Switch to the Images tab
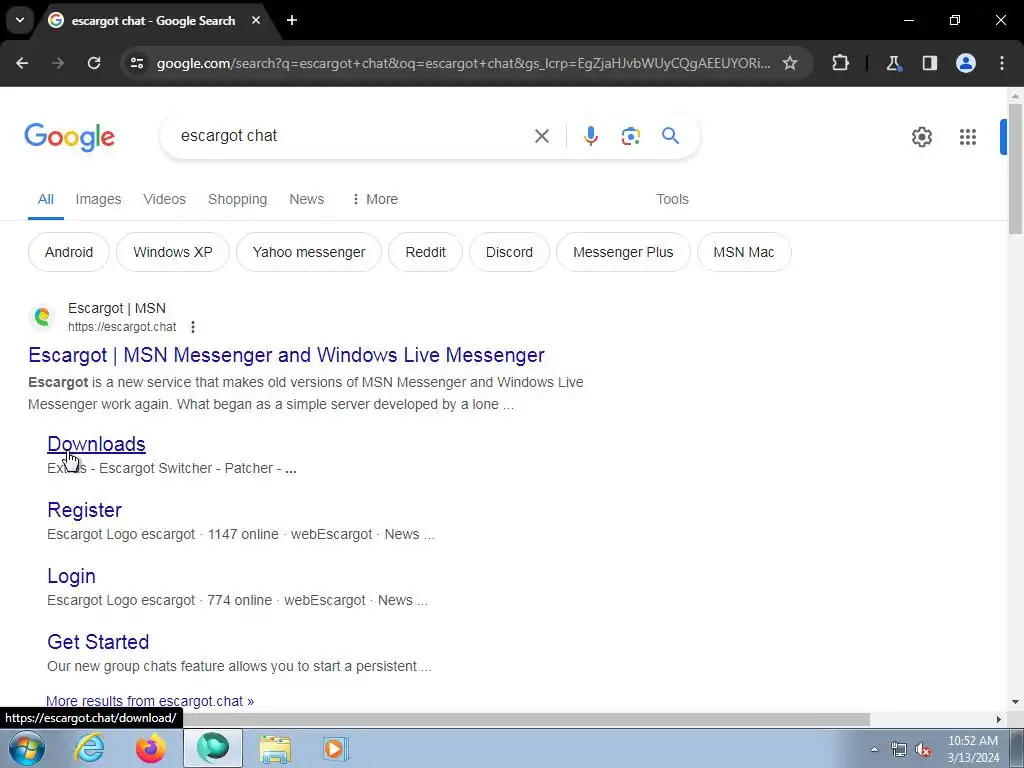Image resolution: width=1024 pixels, height=768 pixels. pyautogui.click(x=98, y=199)
